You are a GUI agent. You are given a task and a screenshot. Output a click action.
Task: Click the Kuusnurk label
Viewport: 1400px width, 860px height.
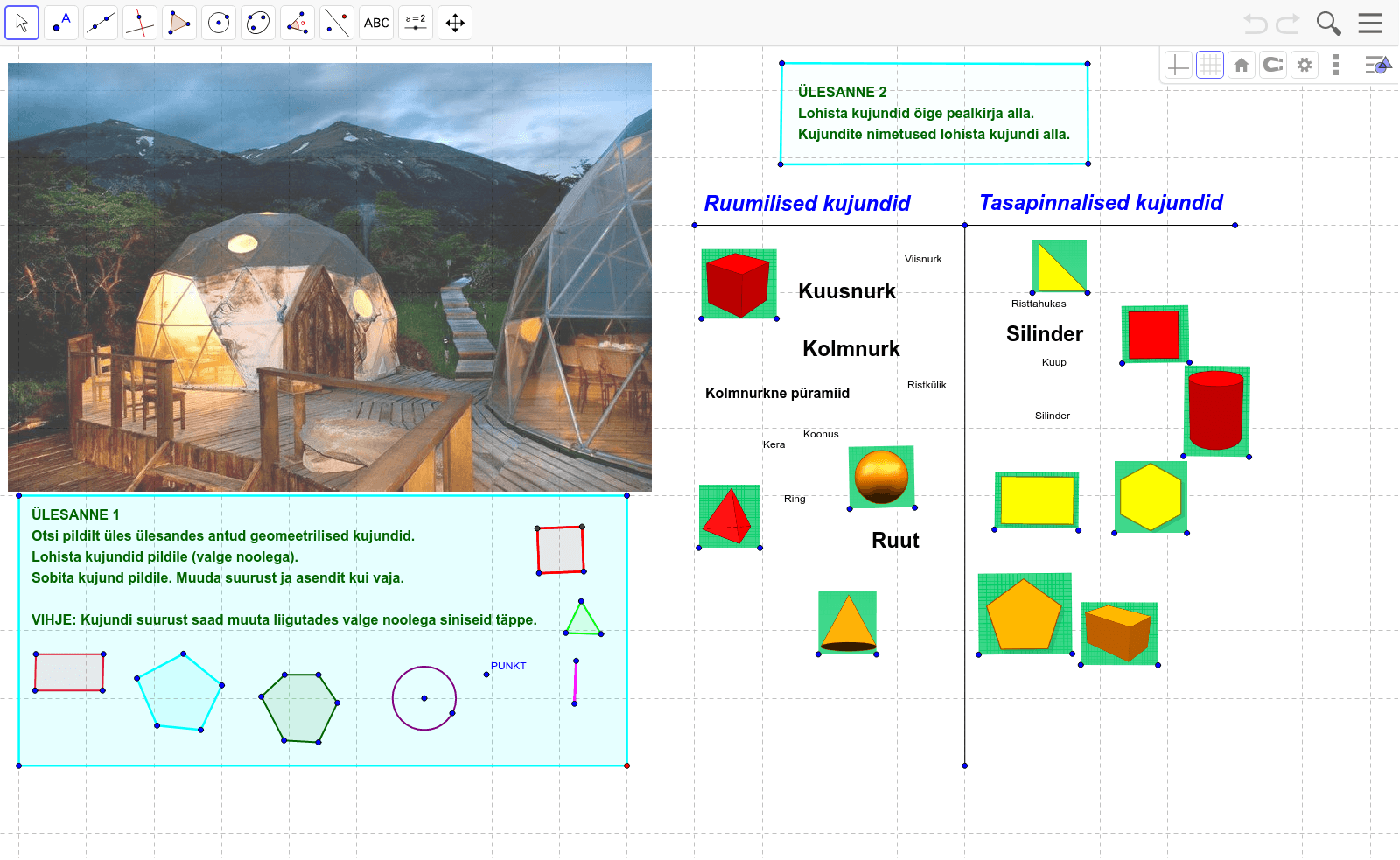[847, 291]
